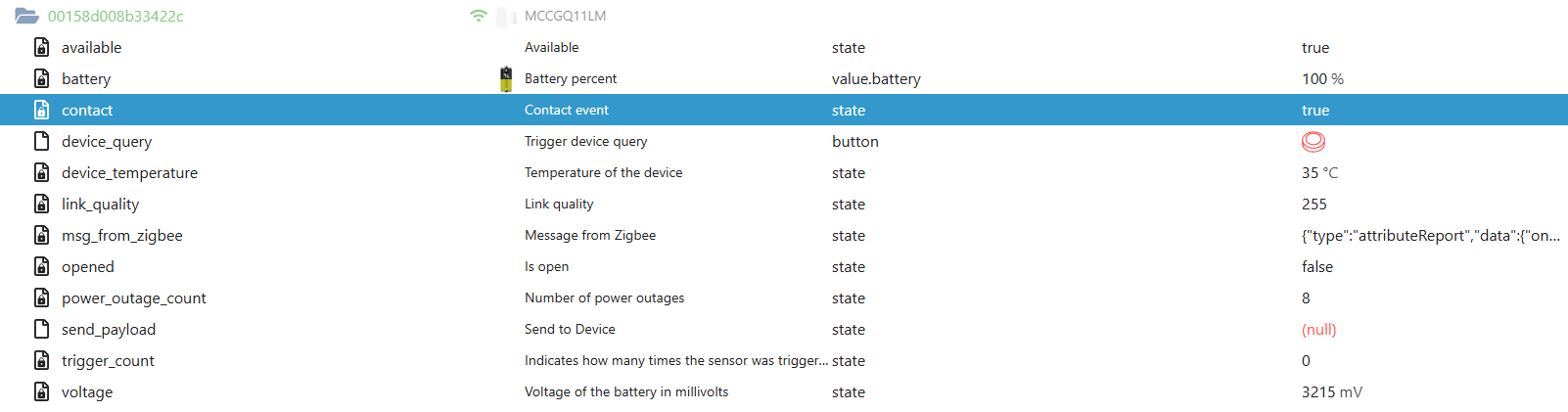Click the file icon next to device_query
Viewport: 1568px width, 412px height.
(42, 141)
